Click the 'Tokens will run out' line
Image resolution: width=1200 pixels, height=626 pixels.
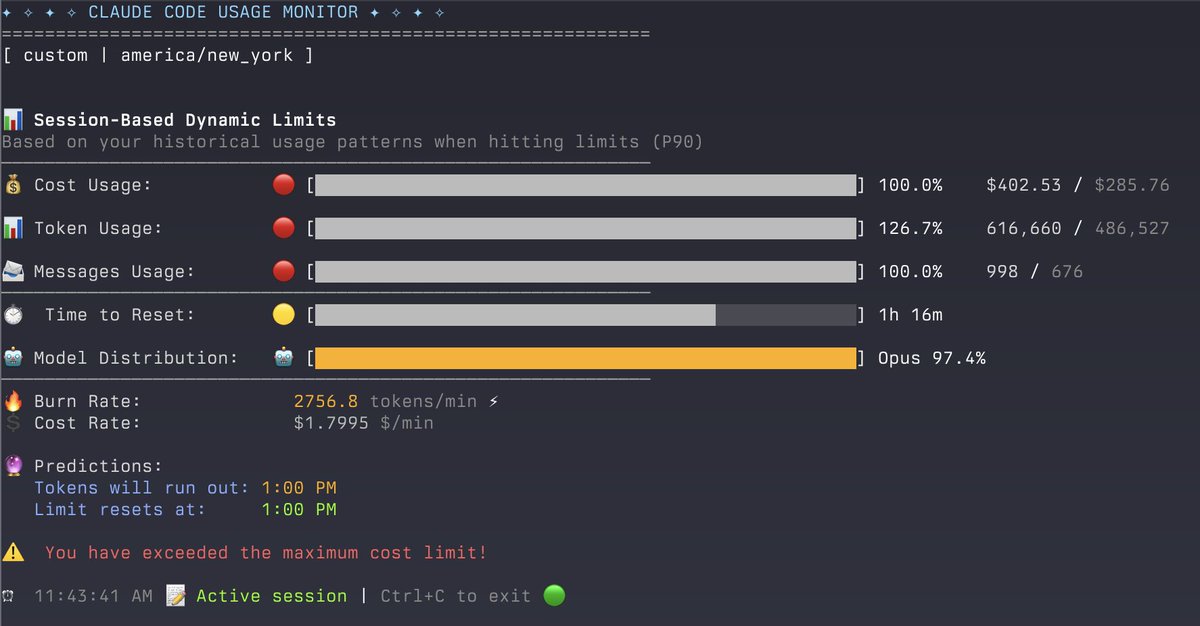142,488
